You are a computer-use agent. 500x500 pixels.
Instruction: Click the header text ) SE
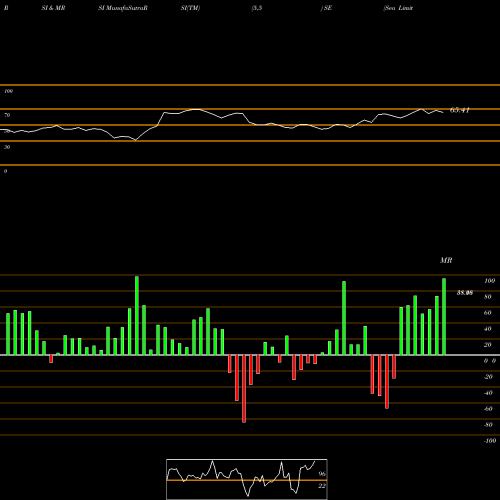[x=326, y=8]
